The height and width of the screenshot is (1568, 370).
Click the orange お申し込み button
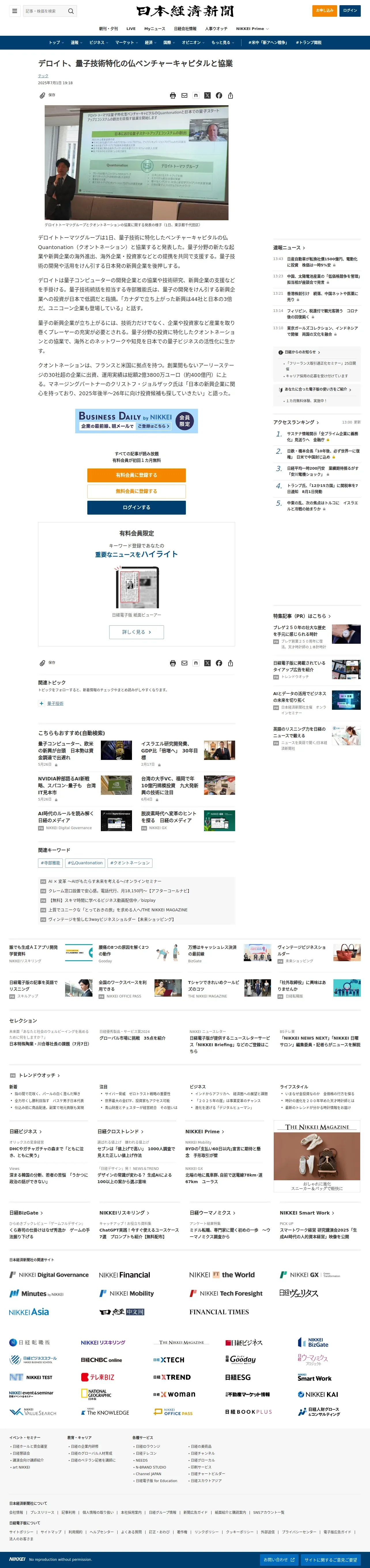(x=324, y=10)
